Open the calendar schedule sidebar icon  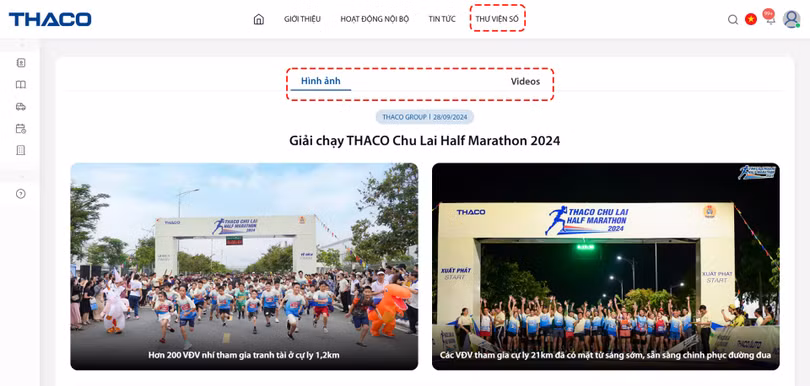point(21,129)
